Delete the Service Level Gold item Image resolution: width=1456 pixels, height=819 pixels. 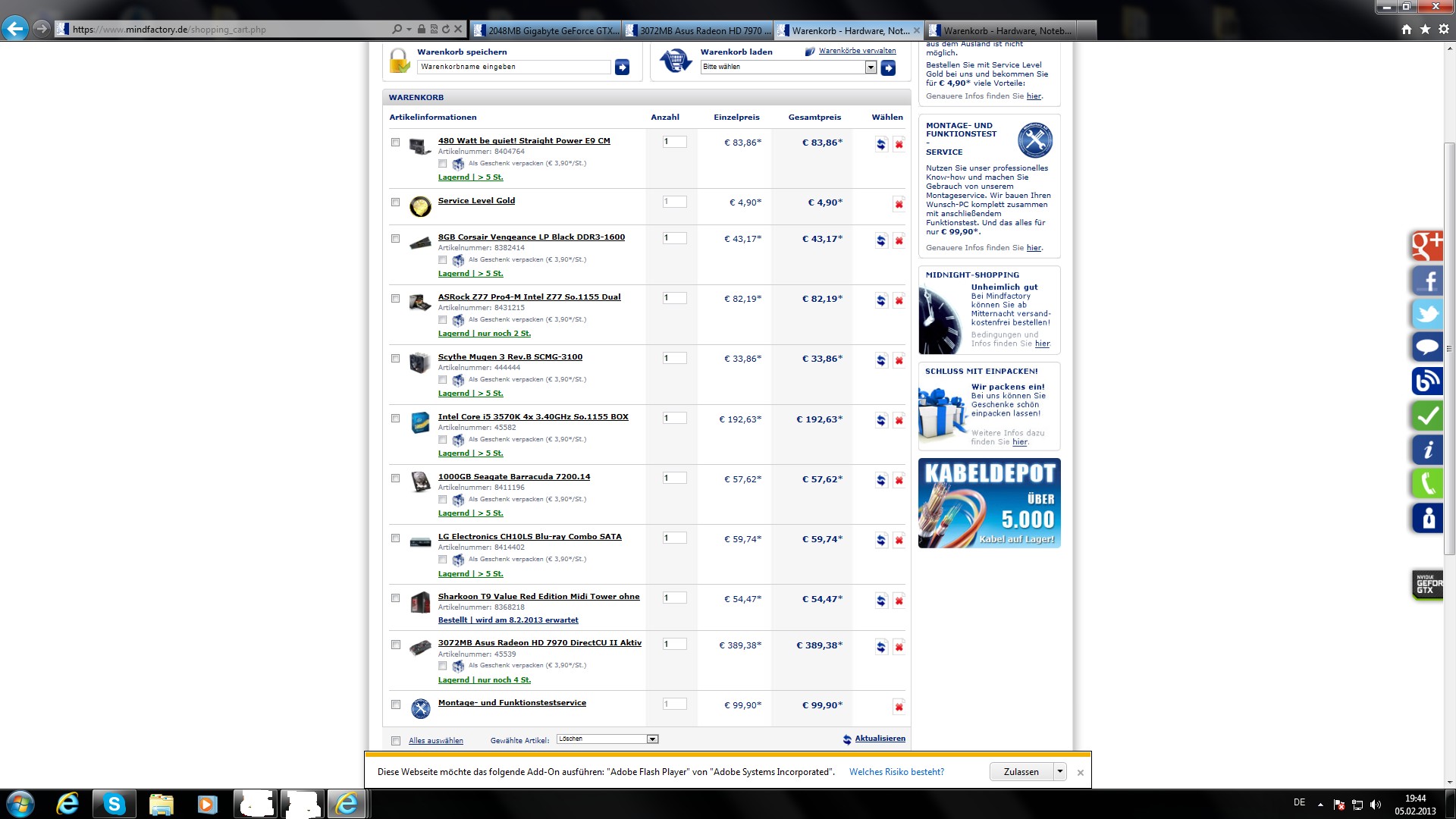899,203
